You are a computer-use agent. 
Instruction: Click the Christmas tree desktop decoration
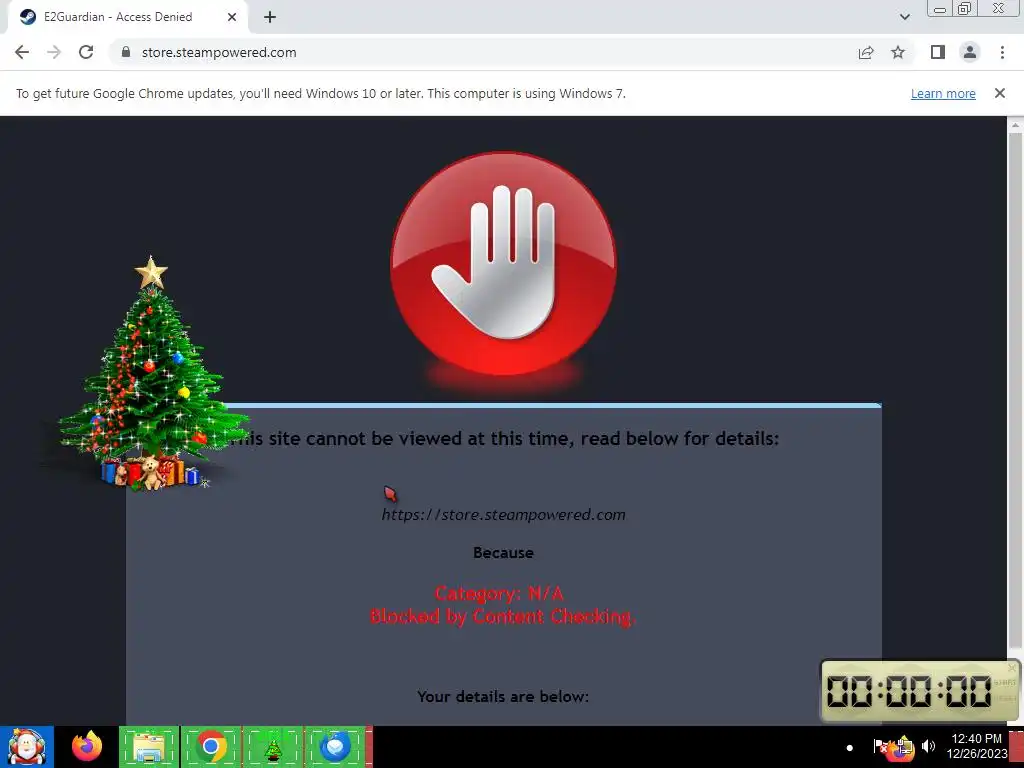[x=150, y=374]
